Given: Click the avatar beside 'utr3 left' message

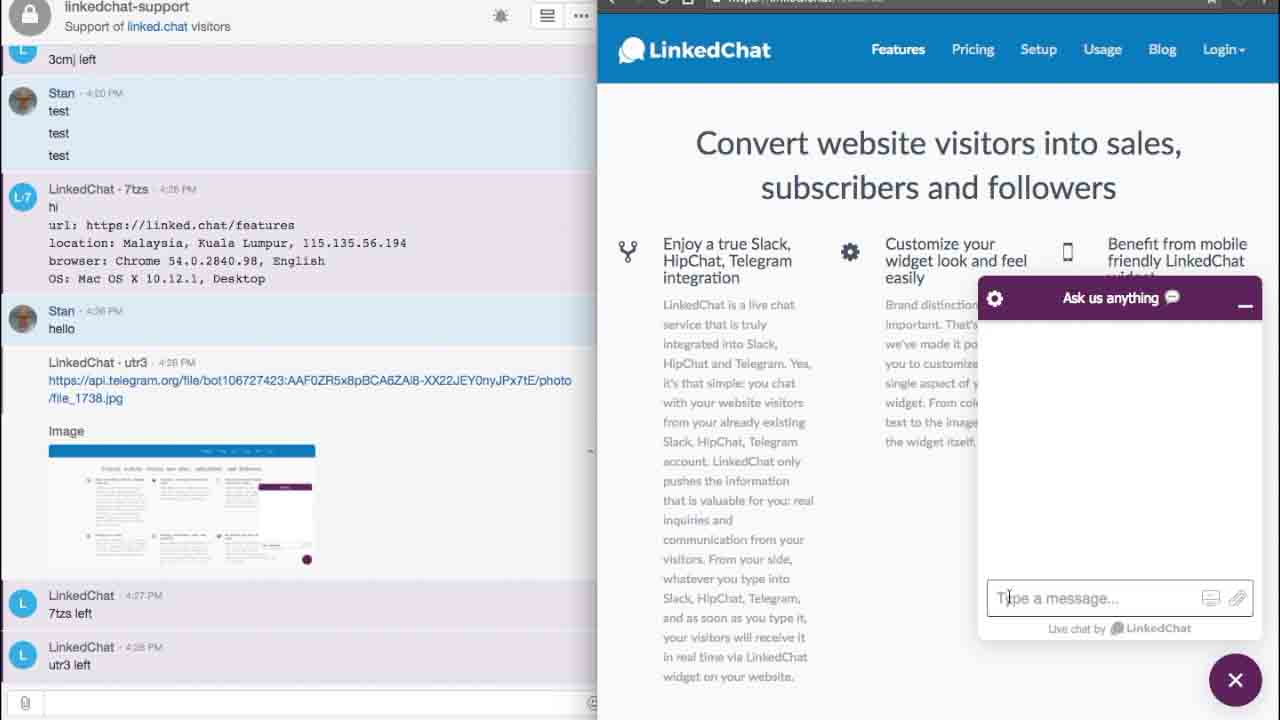Looking at the screenshot, I should click(23, 655).
